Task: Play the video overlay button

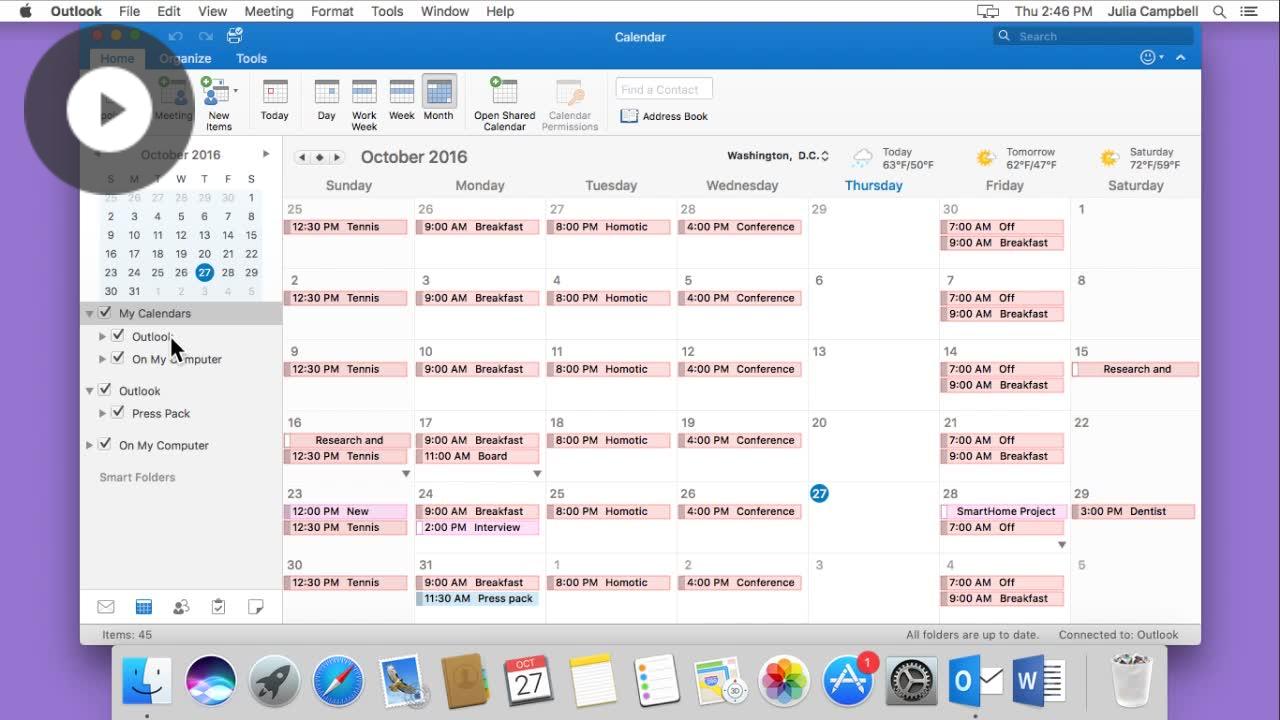Action: [109, 109]
